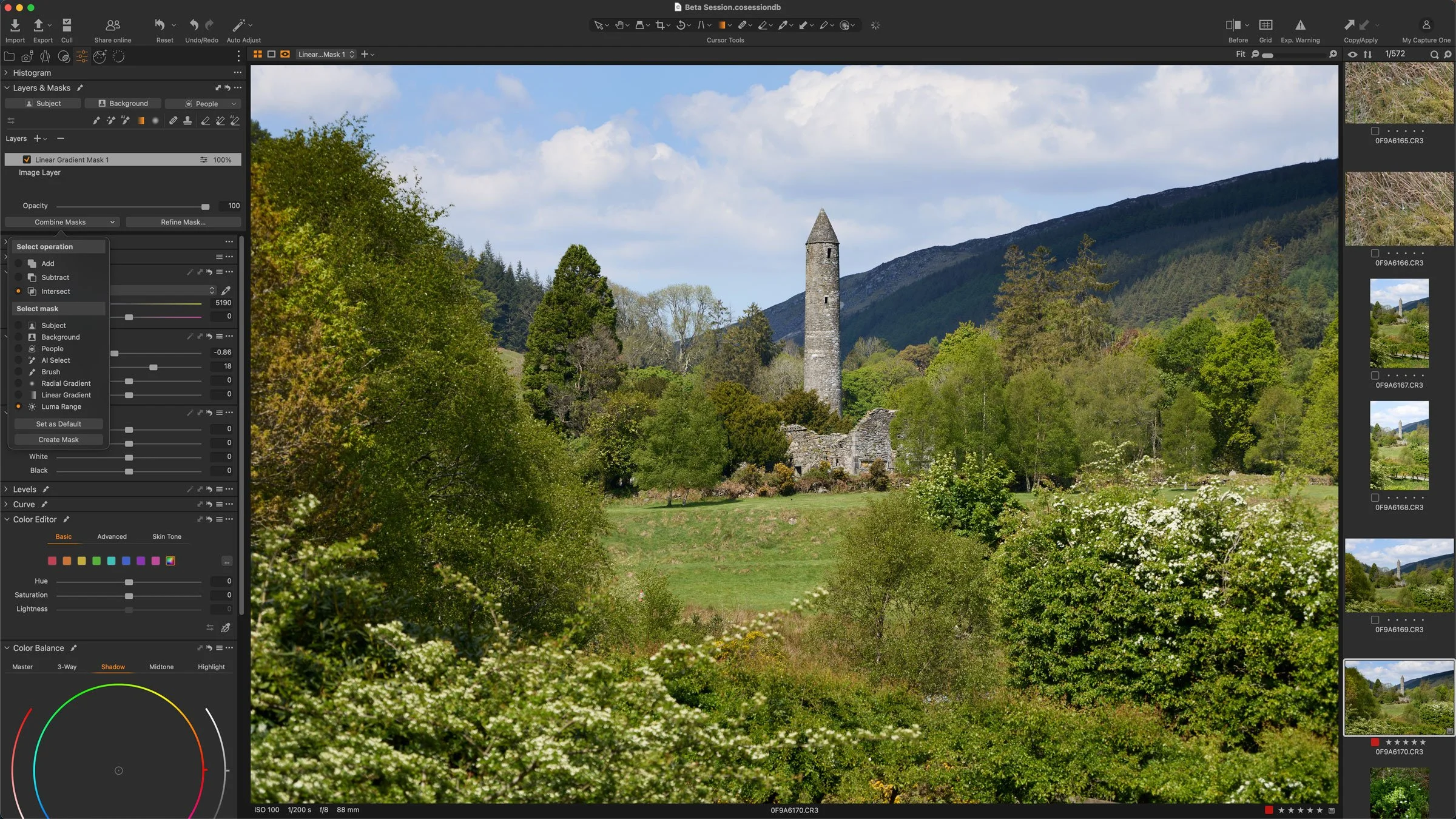Switch to the Highlight tab in Color Balance
Image resolution: width=1456 pixels, height=819 pixels.
pos(211,666)
